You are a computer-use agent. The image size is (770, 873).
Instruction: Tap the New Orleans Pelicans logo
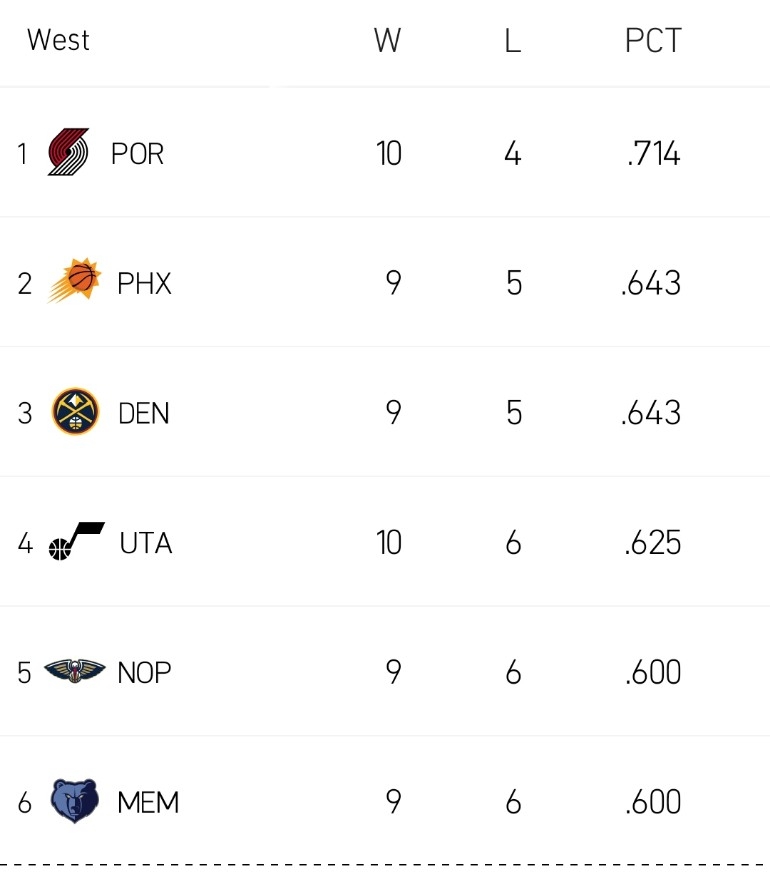click(75, 670)
